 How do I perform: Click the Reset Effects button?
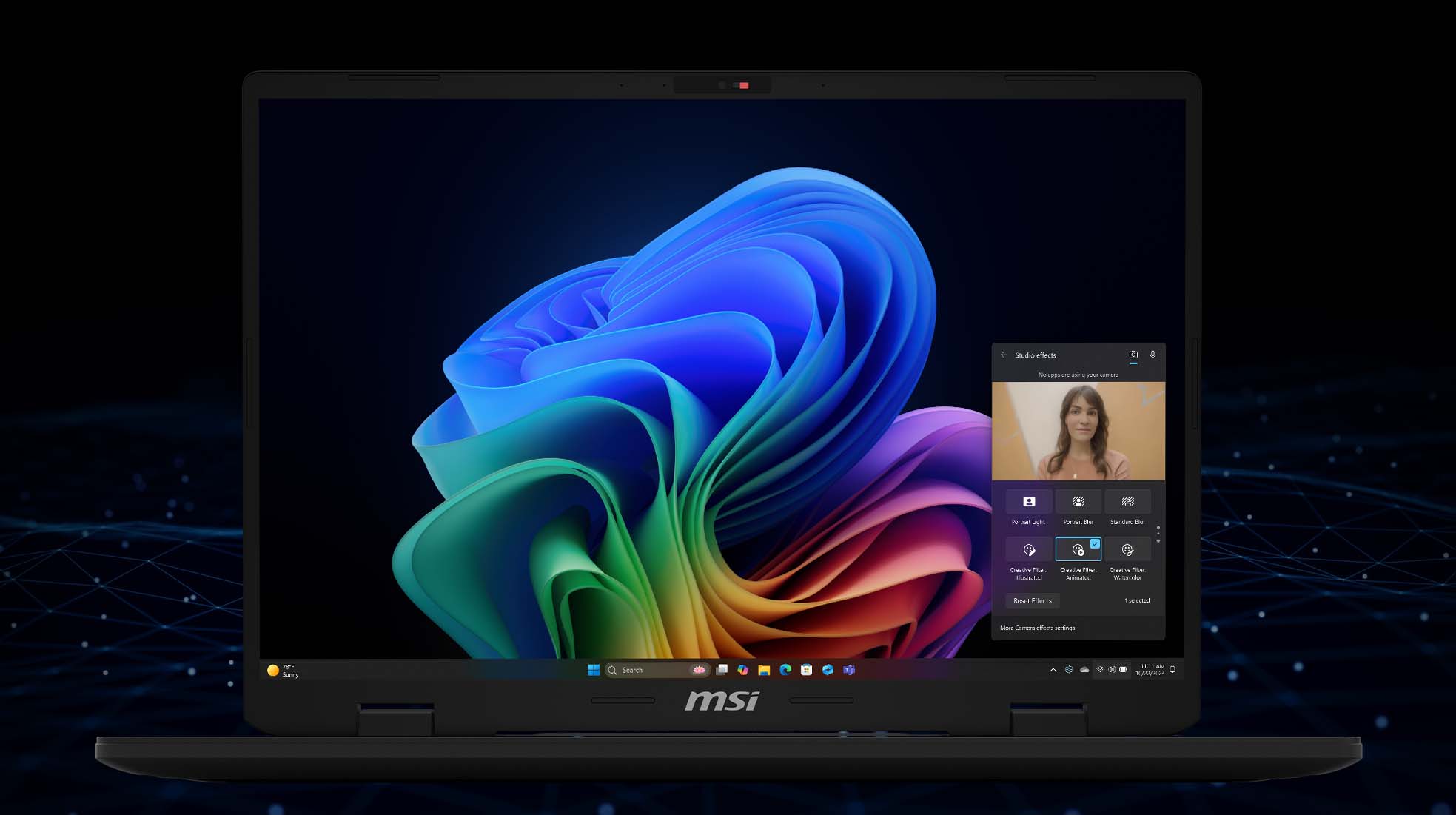[1032, 601]
